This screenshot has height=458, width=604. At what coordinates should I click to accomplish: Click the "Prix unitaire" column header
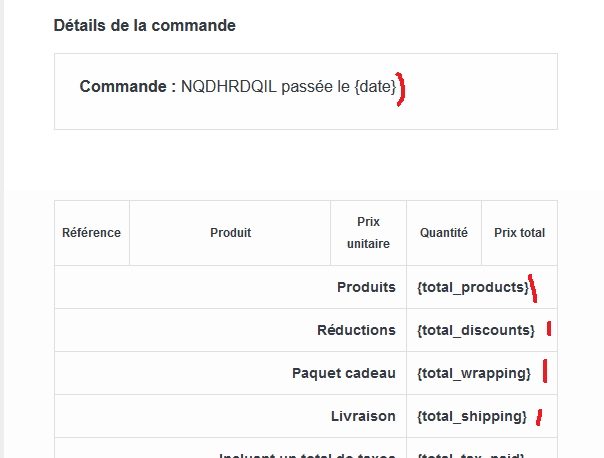368,233
